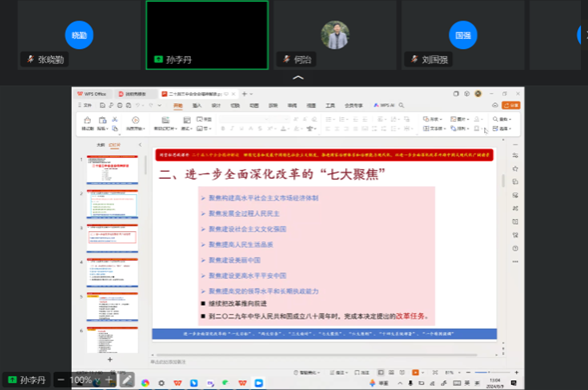Toggle Normal view button in status bar
The image size is (588, 390).
[x=381, y=372]
